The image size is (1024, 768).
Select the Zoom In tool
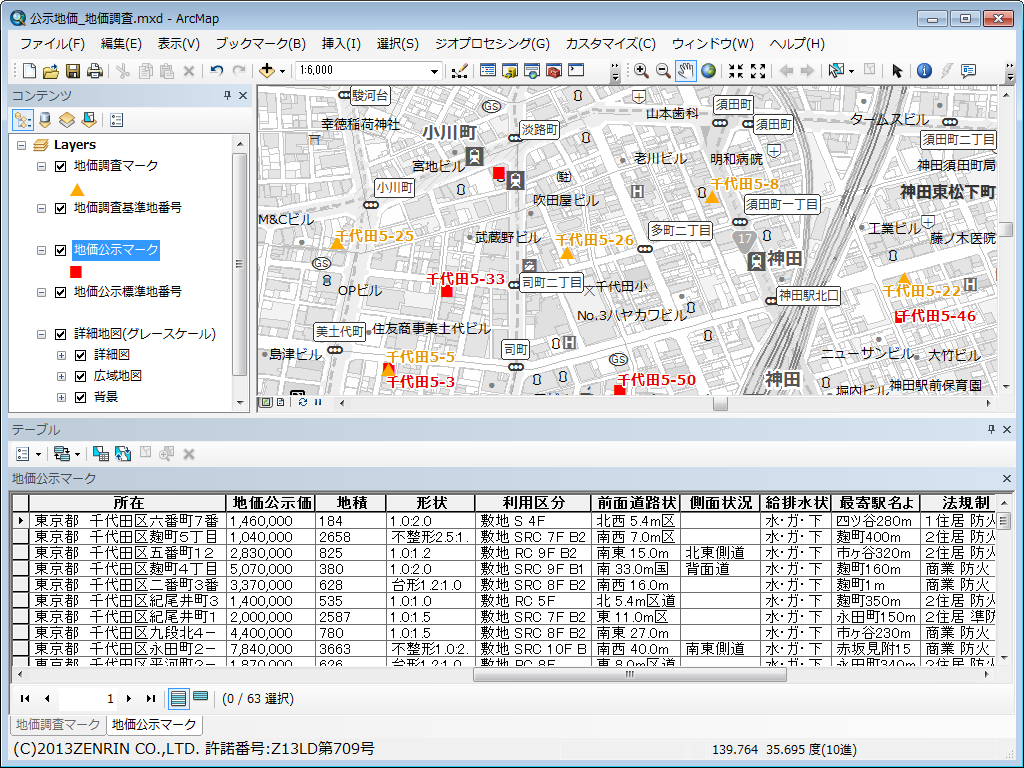(641, 71)
